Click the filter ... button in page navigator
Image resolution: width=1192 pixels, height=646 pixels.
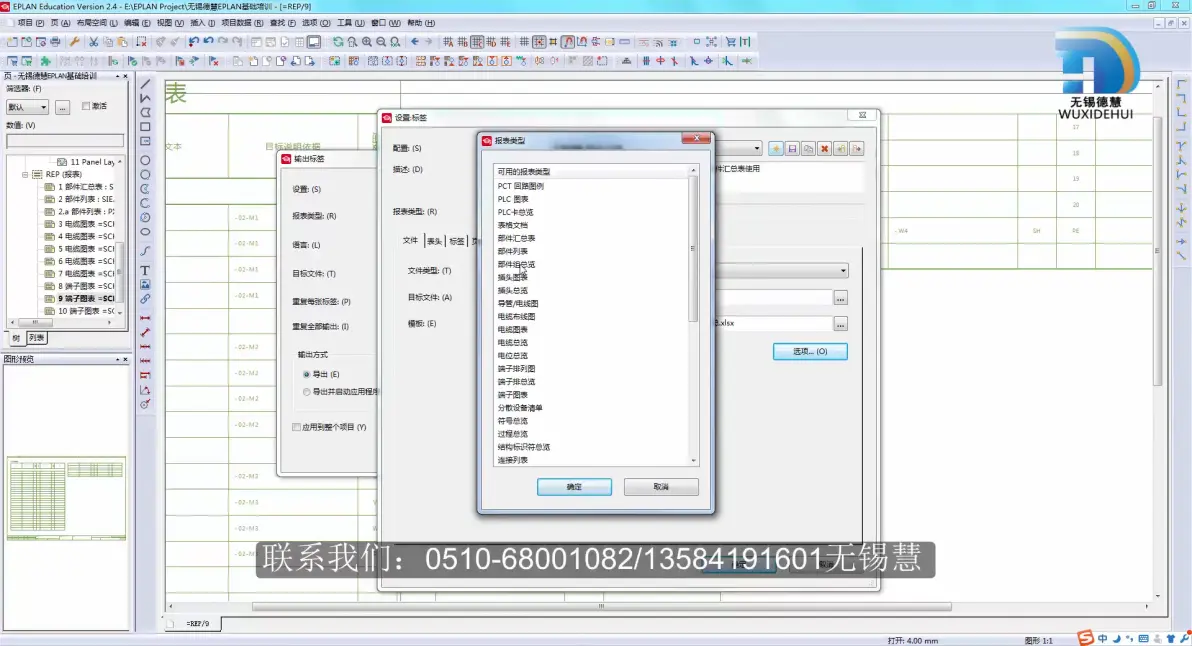[x=62, y=107]
